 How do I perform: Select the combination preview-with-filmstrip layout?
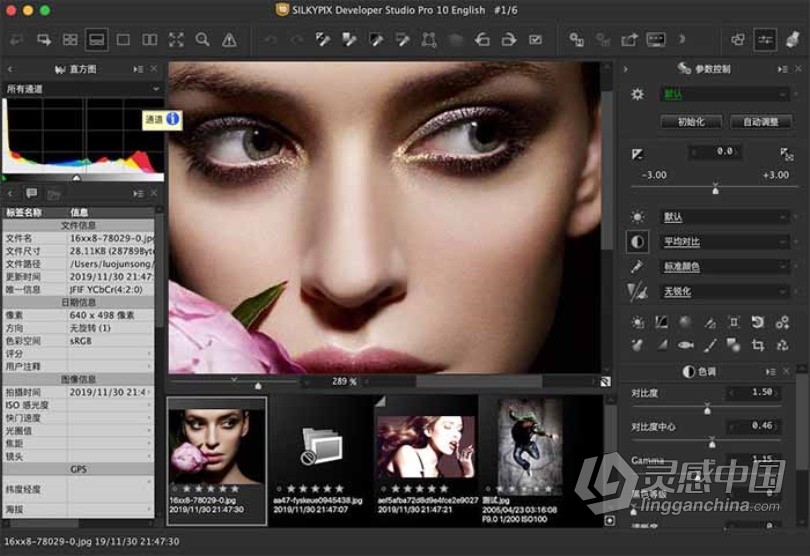click(97, 40)
